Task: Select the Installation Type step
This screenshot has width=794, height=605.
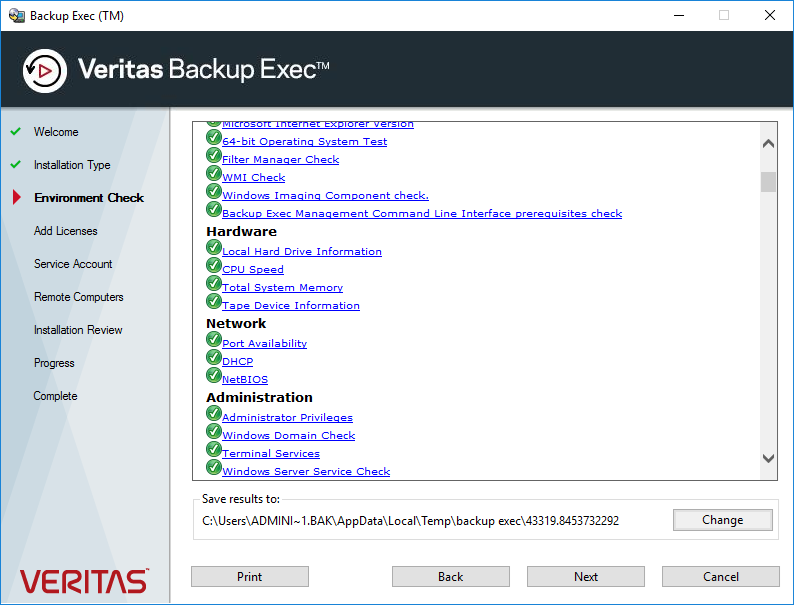Action: coord(72,165)
